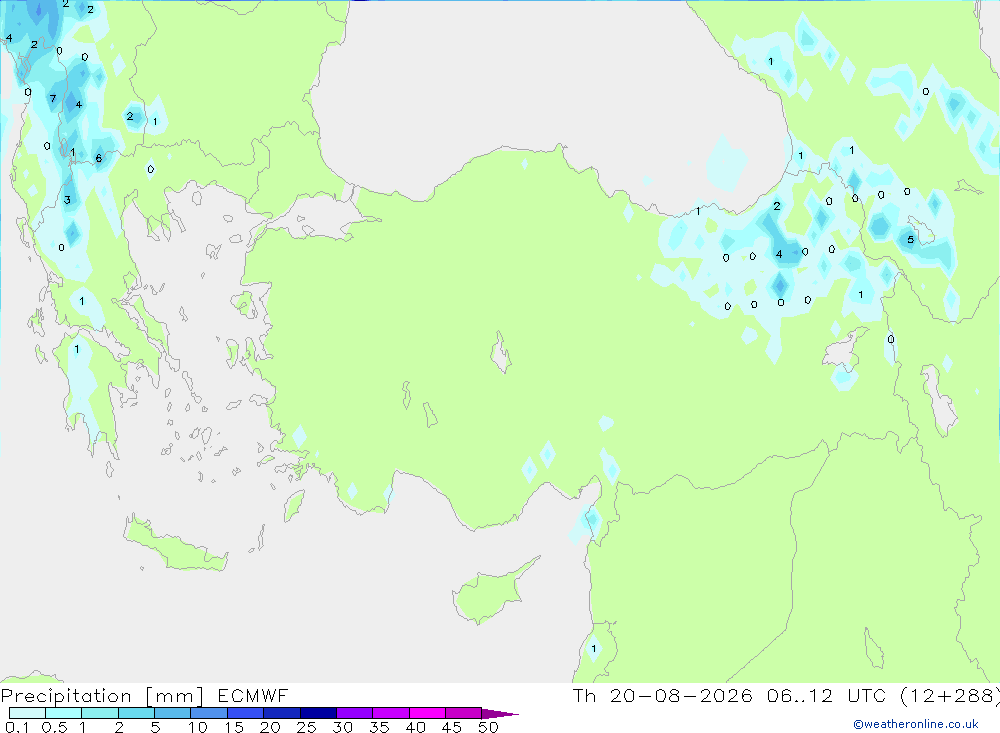
Task: Click the '(12+288)' forecast step text
Action: coord(950,695)
